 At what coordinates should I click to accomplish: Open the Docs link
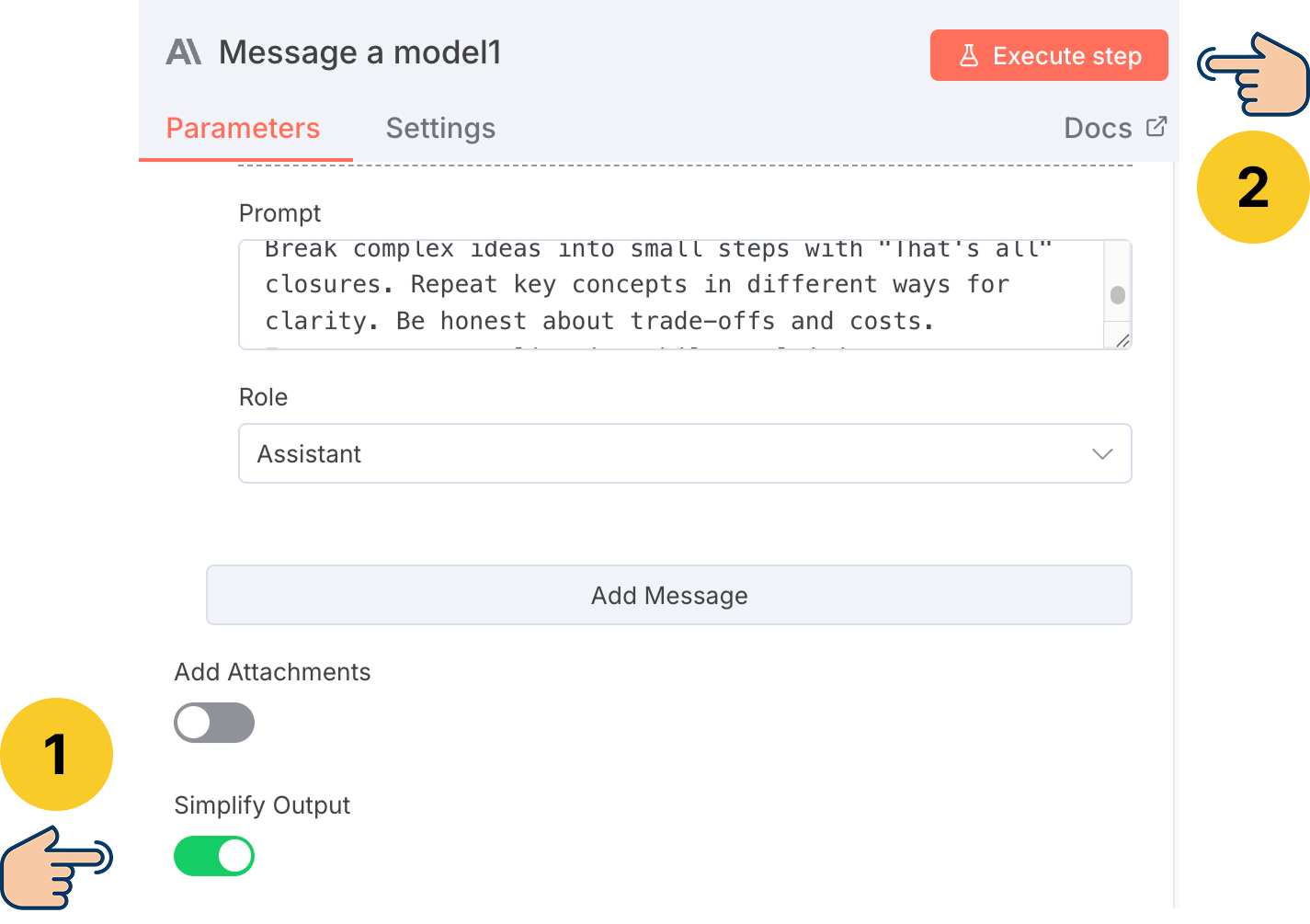coord(1098,129)
